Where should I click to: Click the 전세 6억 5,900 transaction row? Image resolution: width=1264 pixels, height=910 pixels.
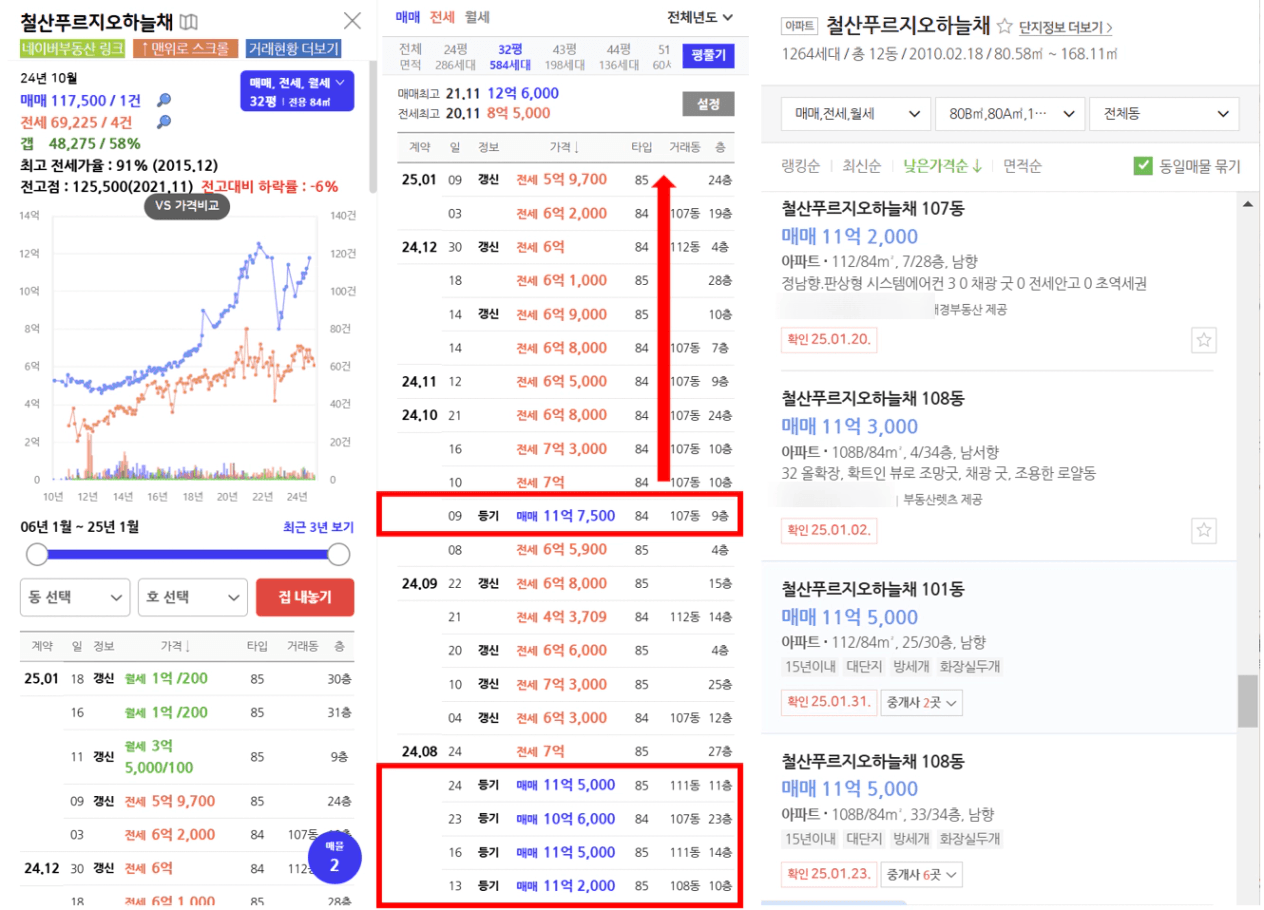point(566,548)
